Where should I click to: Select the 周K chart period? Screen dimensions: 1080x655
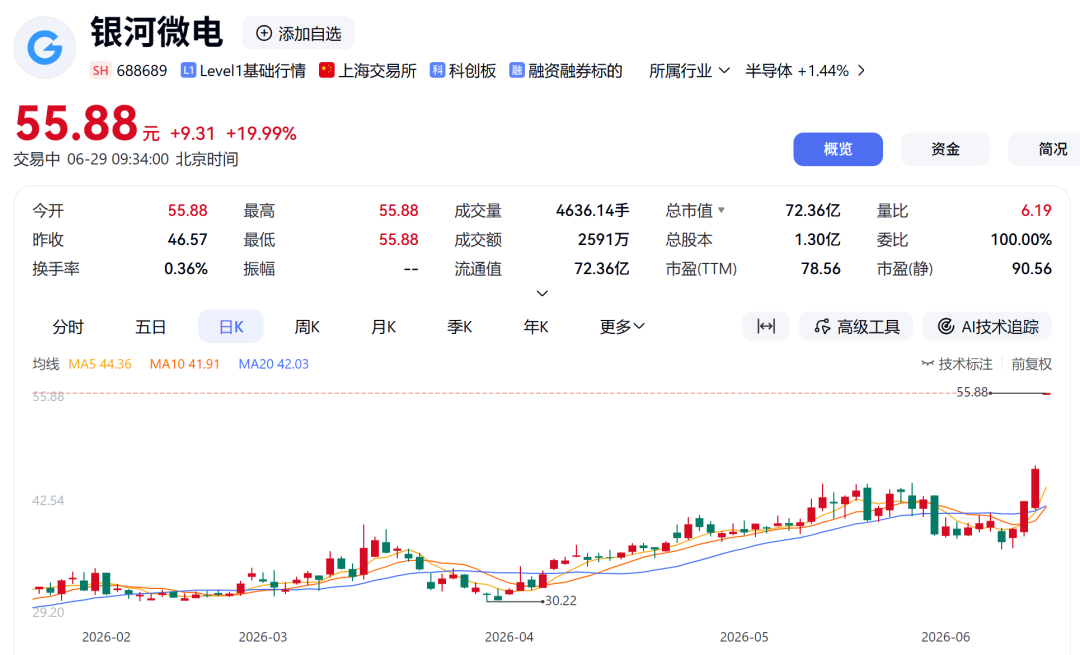[x=307, y=326]
